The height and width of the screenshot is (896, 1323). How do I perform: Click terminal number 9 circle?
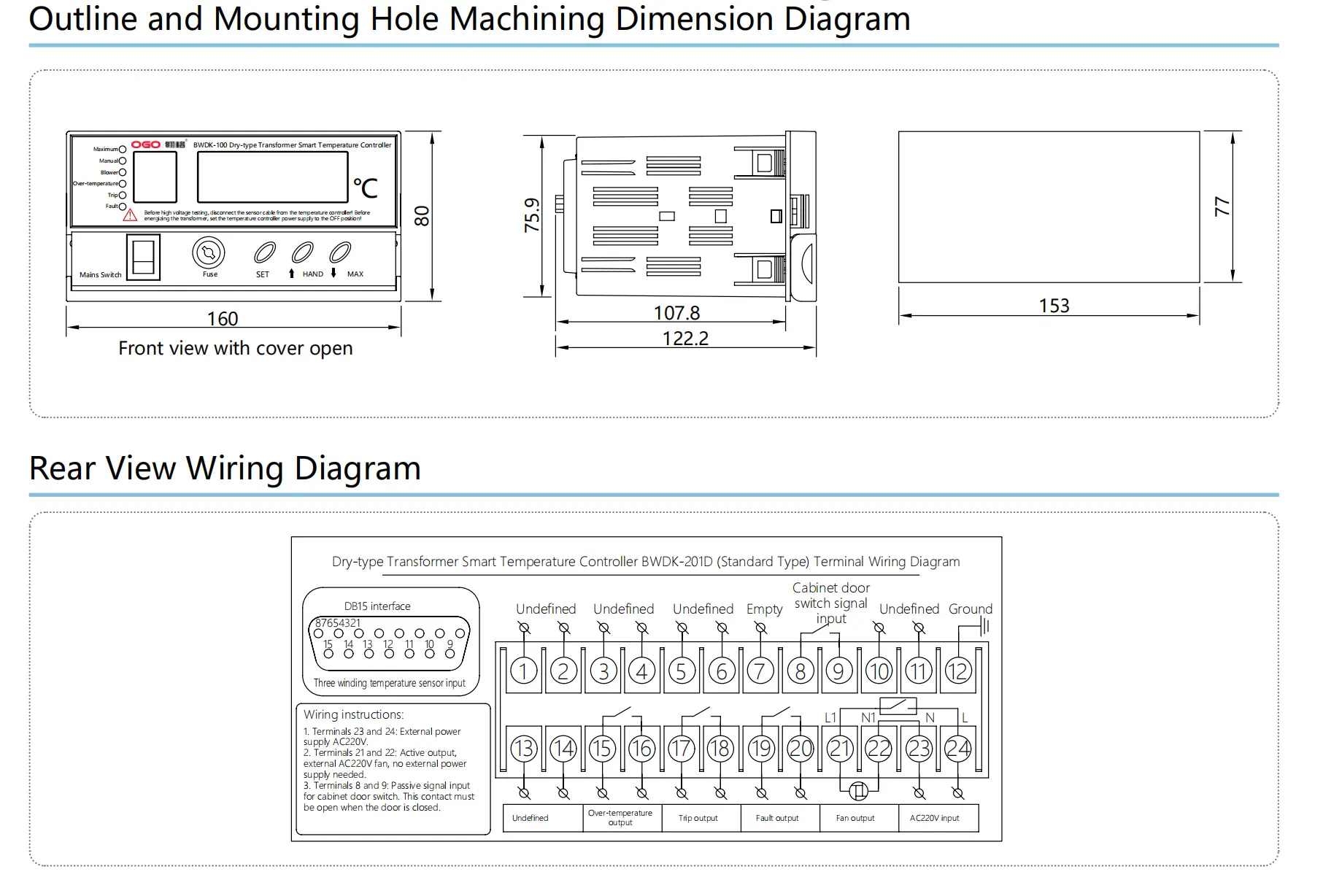click(839, 671)
